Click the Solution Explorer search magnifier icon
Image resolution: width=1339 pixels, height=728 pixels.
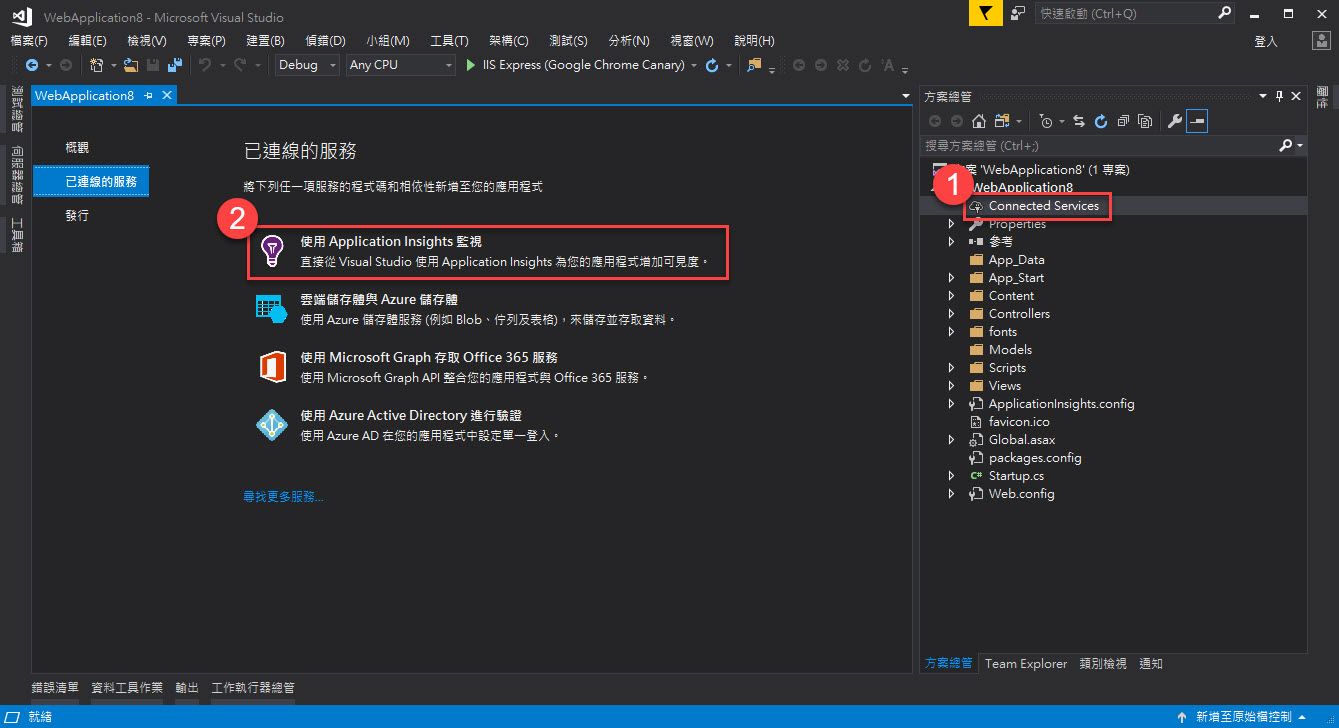point(1285,146)
